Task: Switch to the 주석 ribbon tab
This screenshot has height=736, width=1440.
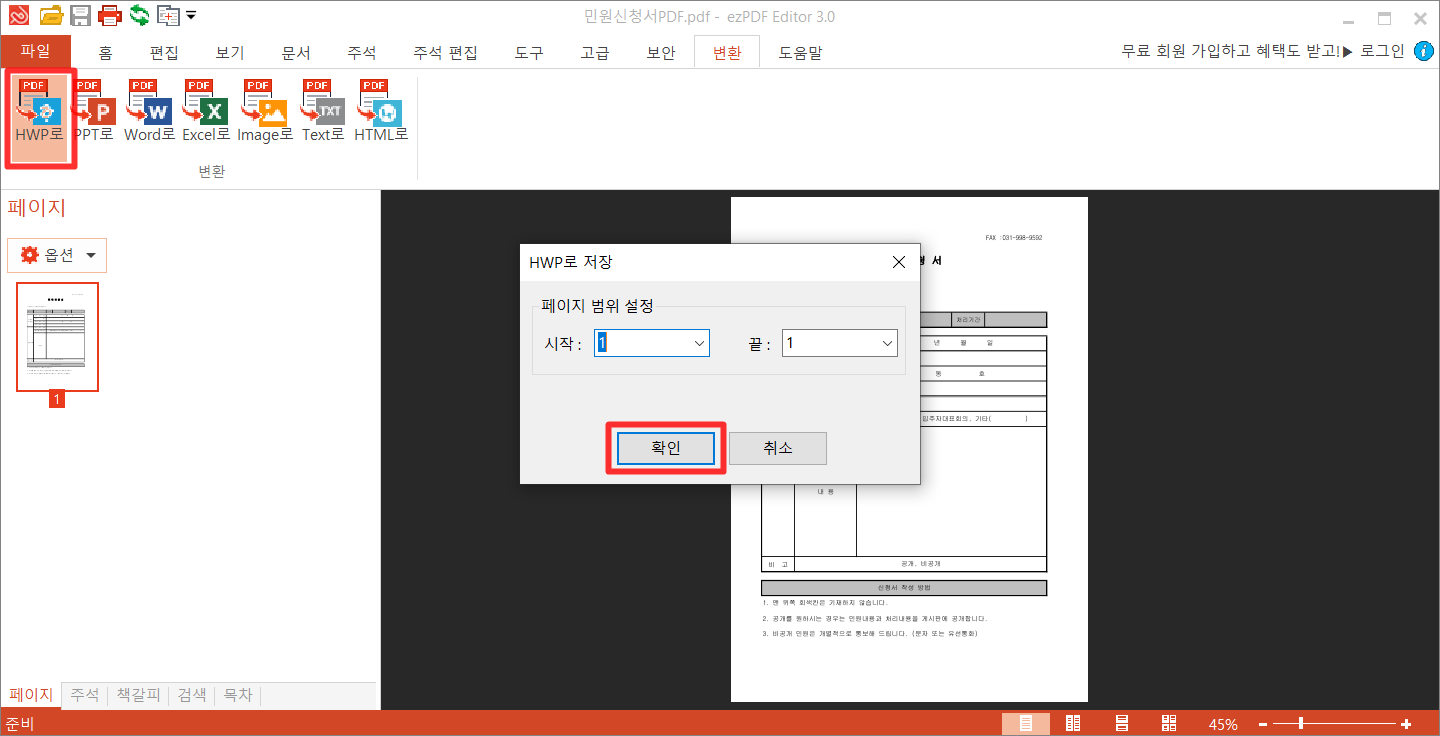Action: [x=362, y=53]
